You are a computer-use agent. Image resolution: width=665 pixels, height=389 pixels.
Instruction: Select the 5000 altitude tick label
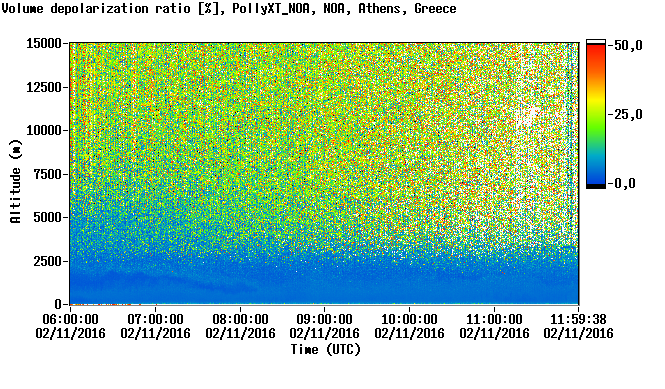[47, 217]
